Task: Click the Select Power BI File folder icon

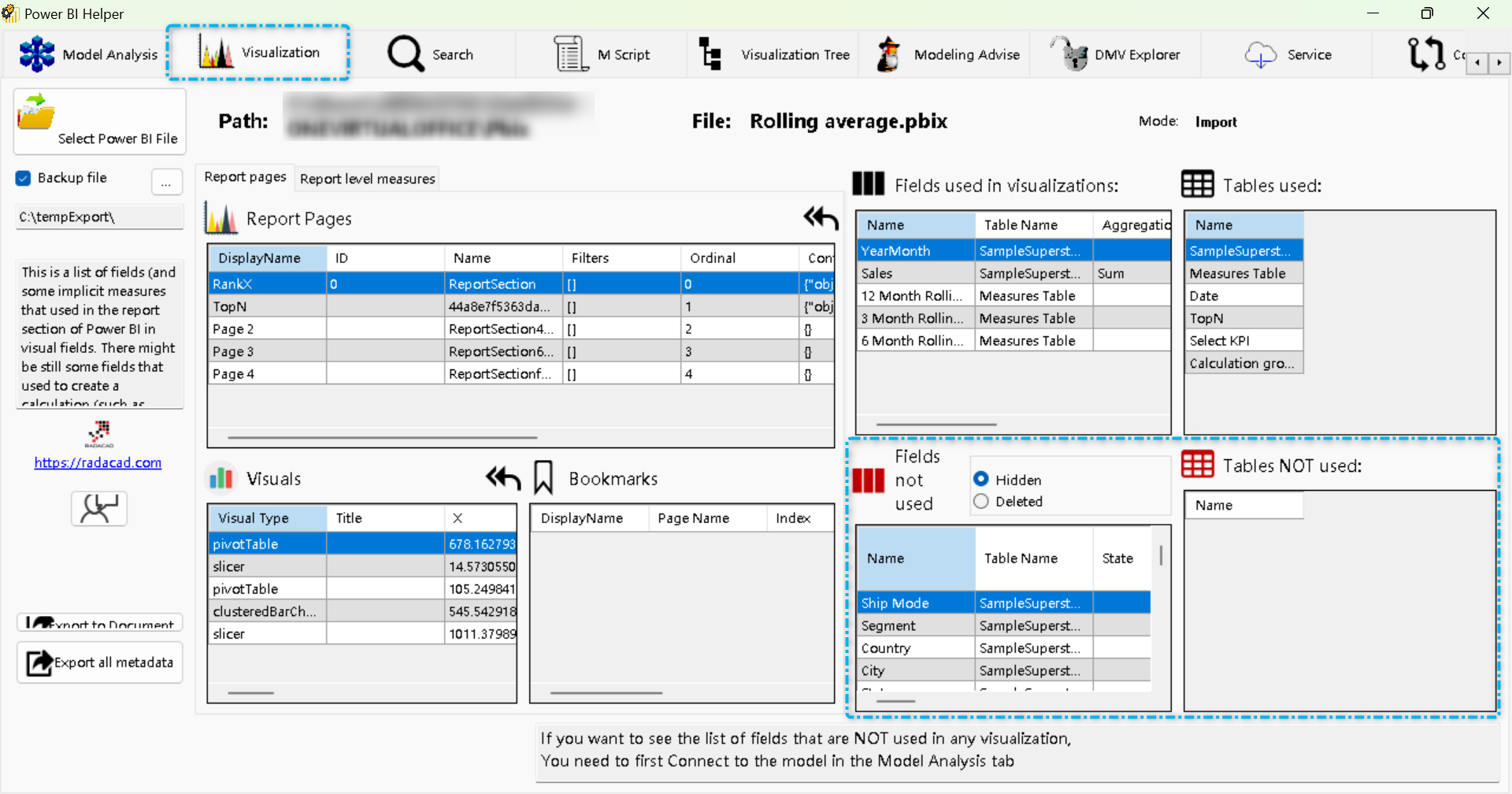Action: [x=36, y=111]
